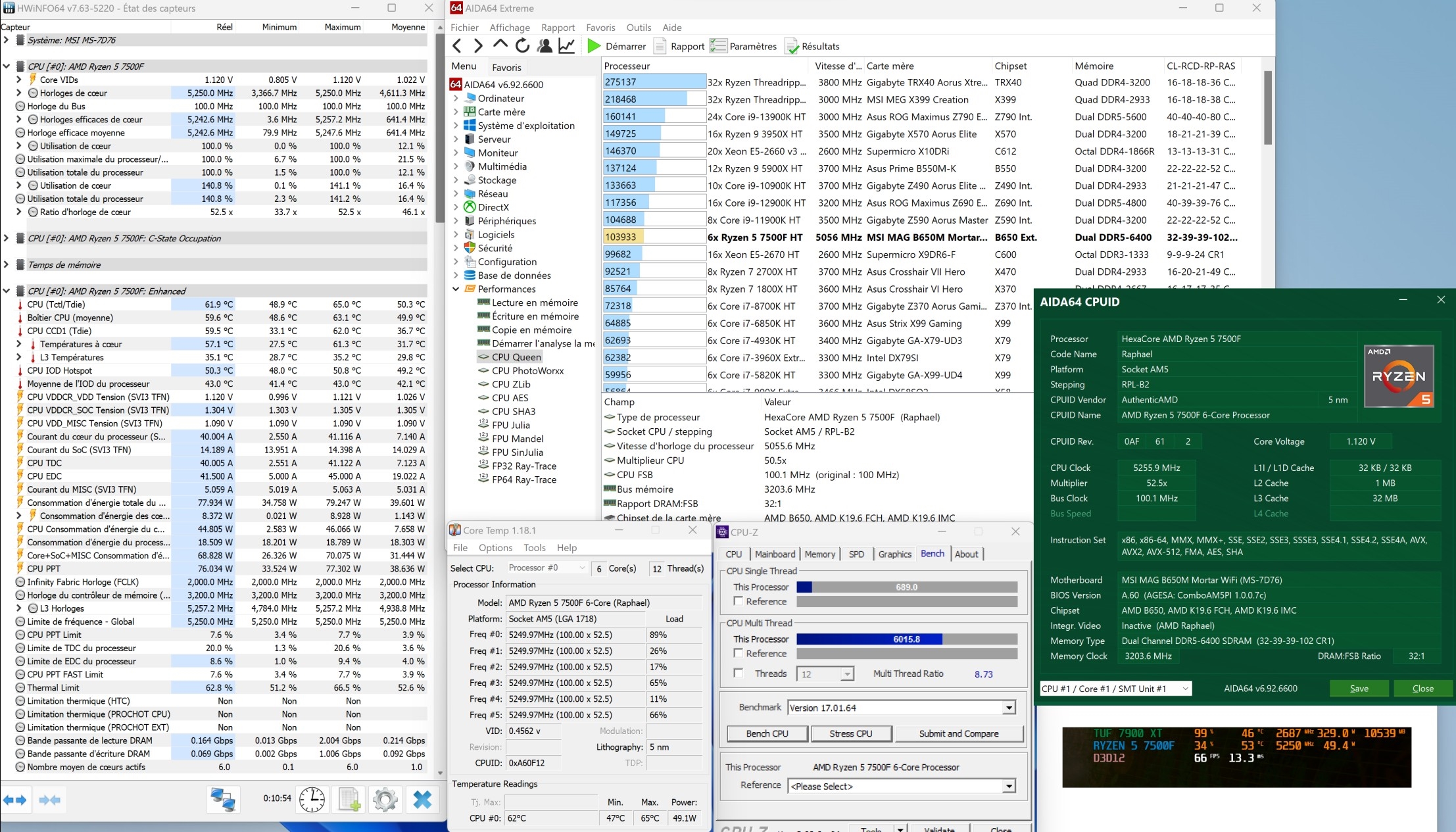This screenshot has height=832, width=1456.
Task: Click the AIDA64 up-level arrow icon
Action: click(500, 45)
